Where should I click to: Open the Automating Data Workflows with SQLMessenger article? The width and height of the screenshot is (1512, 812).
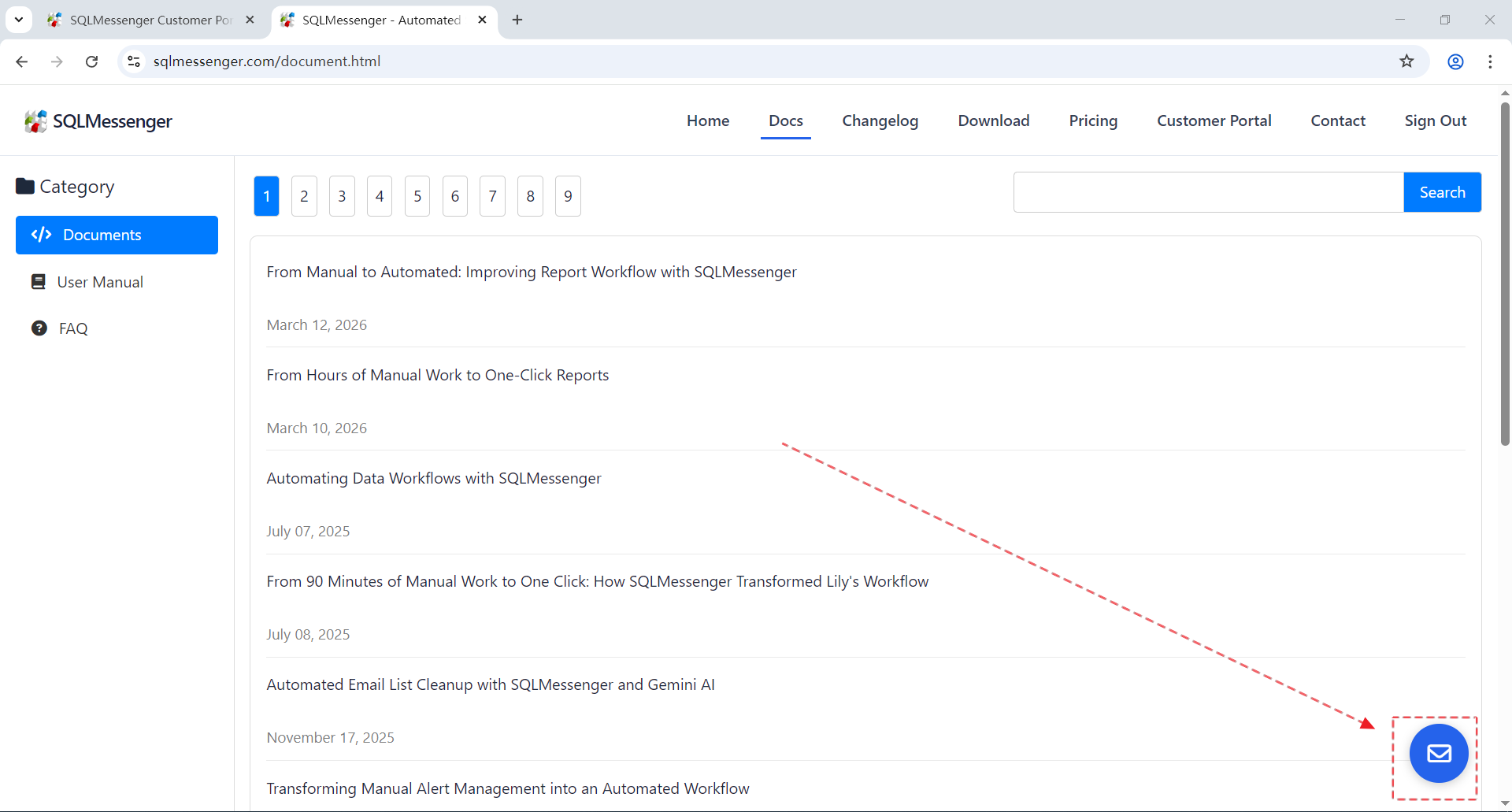tap(433, 478)
